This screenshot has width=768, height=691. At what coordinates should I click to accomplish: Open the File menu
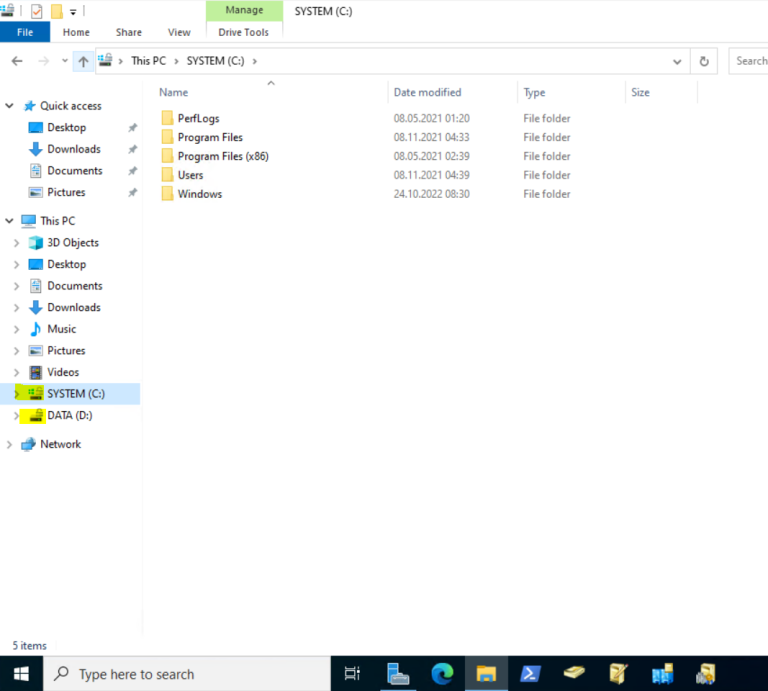(25, 32)
